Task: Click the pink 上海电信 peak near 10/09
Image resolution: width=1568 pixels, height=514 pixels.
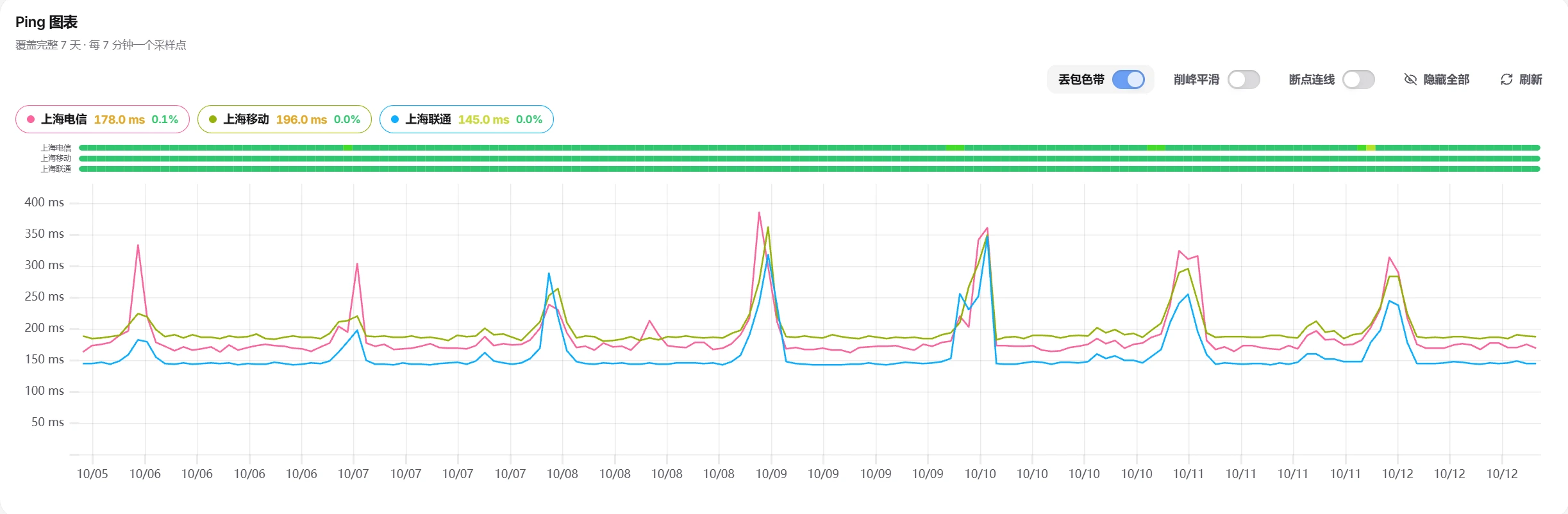Action: point(759,213)
